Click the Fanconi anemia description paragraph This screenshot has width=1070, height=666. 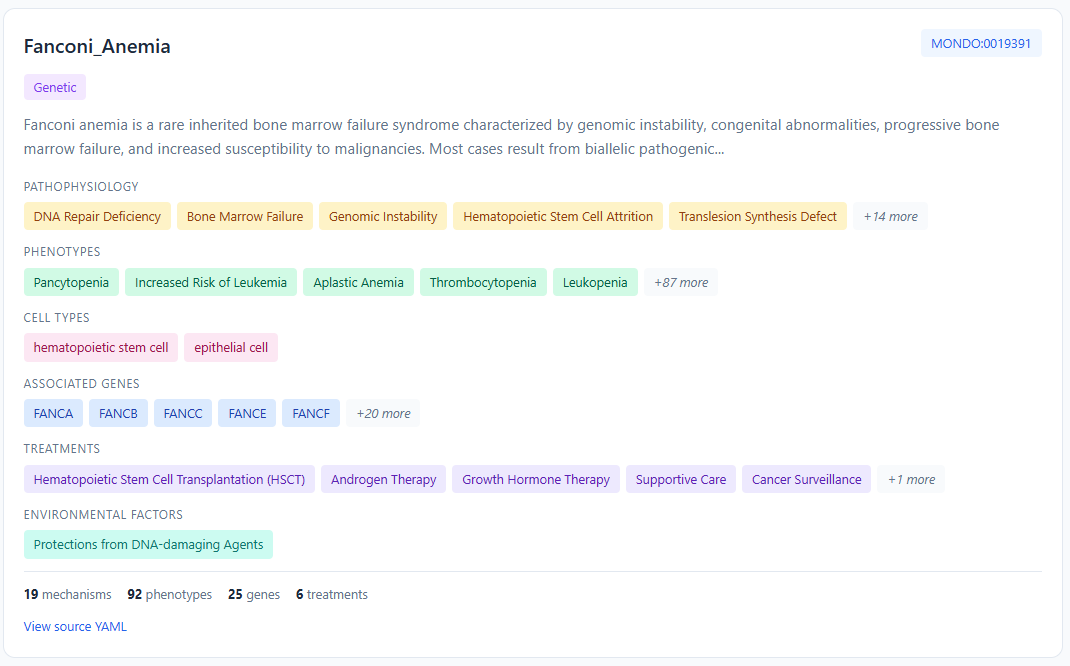click(512, 136)
